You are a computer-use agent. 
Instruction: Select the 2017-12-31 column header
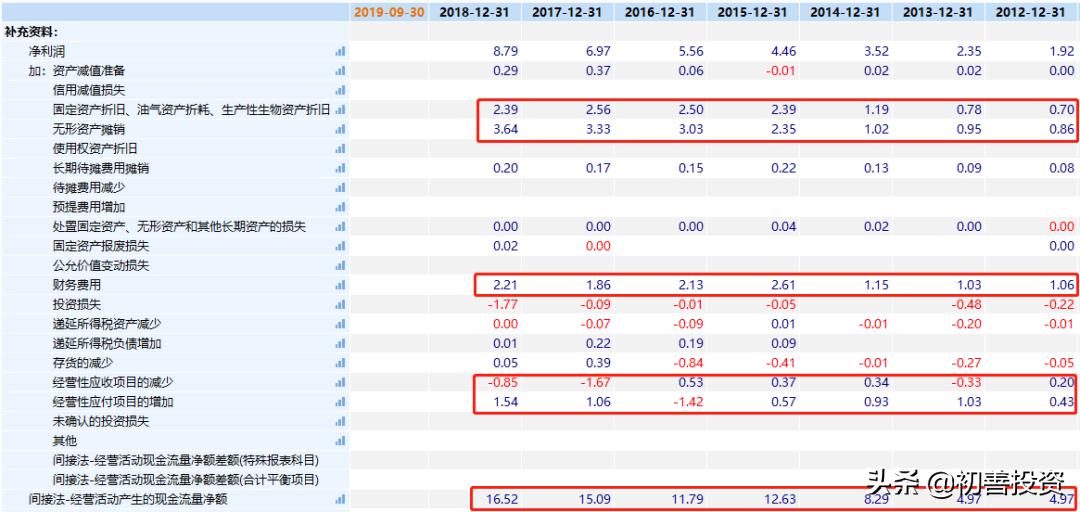tap(568, 12)
